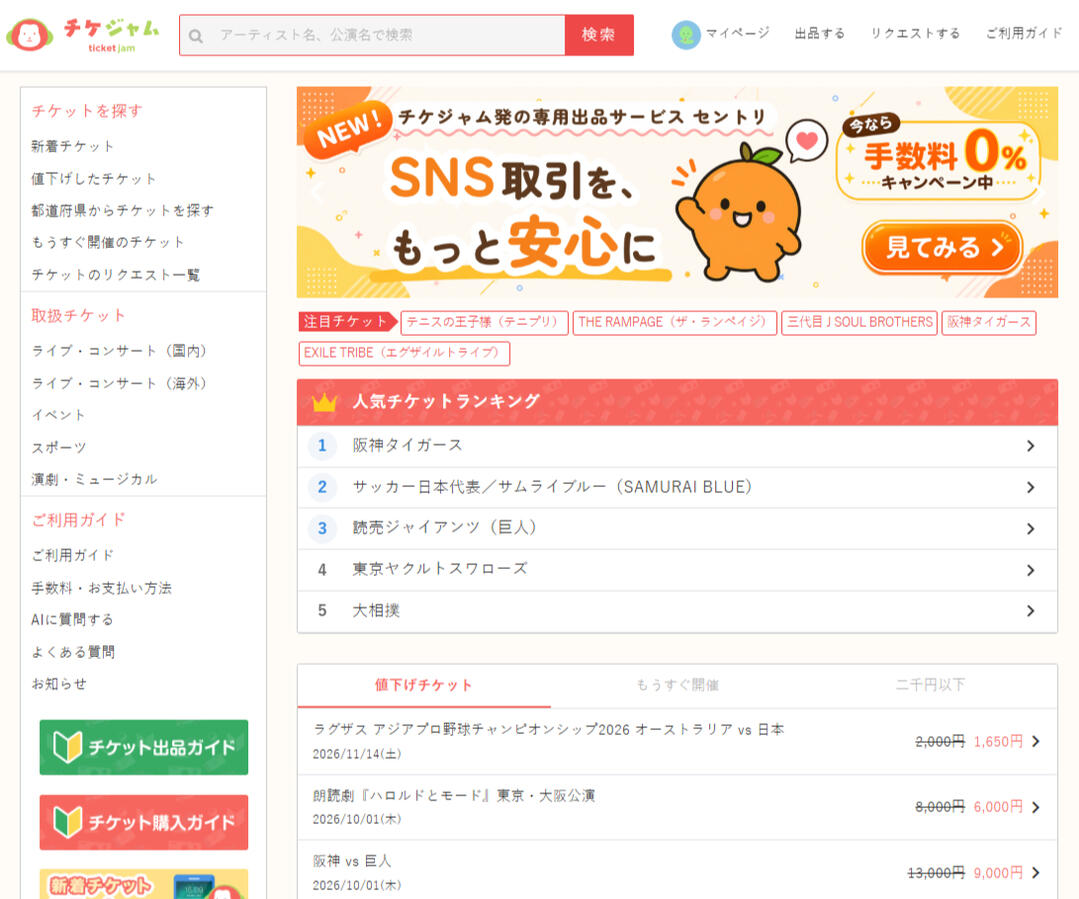1079x899 pixels.
Task: Click the テニスの王子様 tag
Action: point(484,322)
